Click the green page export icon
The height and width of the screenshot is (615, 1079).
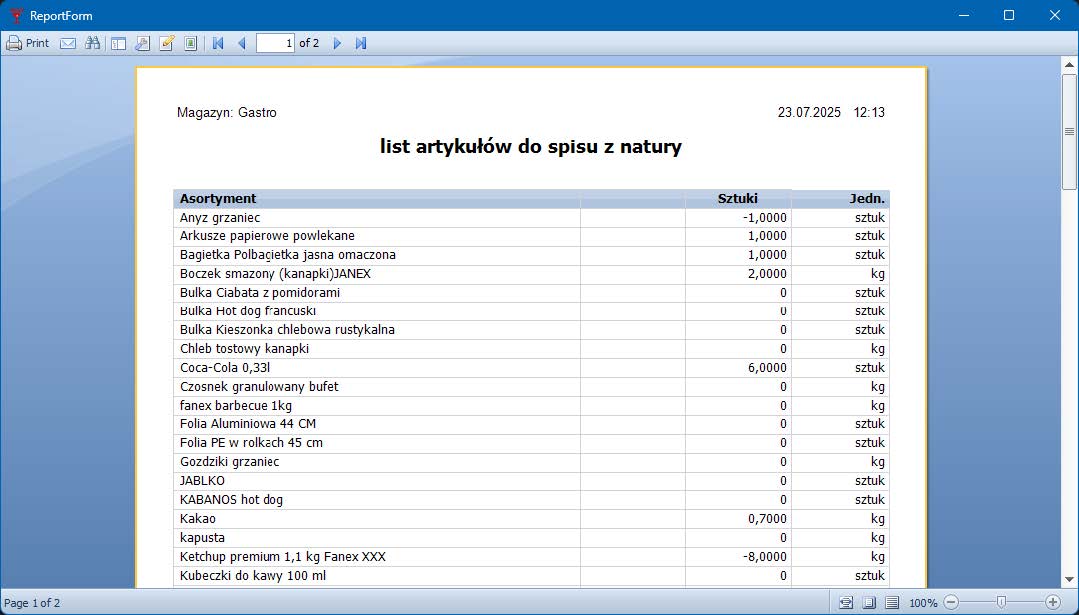pyautogui.click(x=190, y=43)
